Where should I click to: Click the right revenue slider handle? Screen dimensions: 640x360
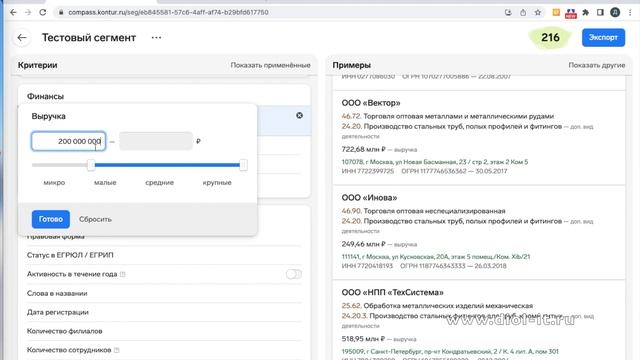point(243,165)
